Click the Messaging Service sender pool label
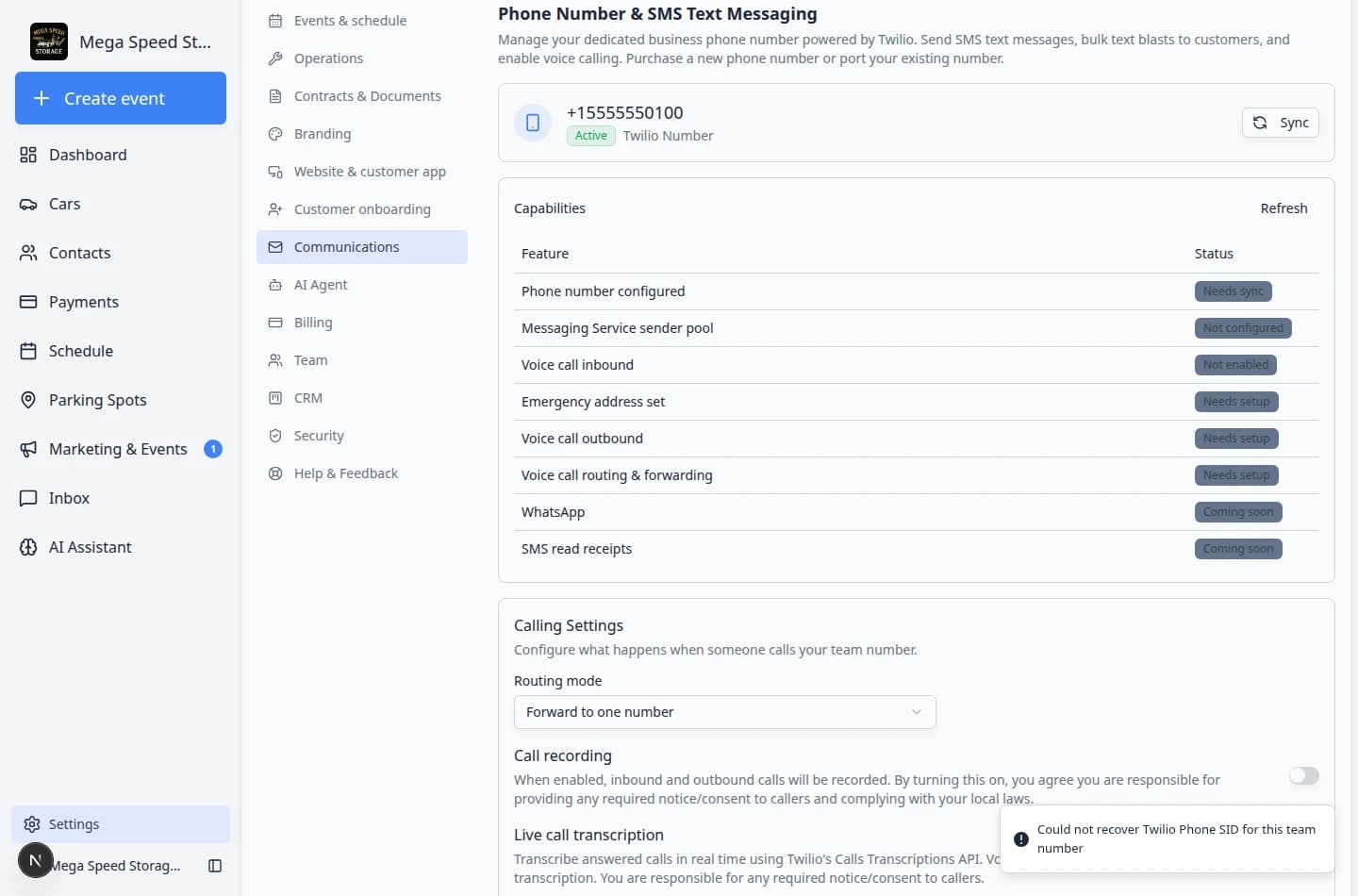1358x896 pixels. pyautogui.click(x=617, y=328)
